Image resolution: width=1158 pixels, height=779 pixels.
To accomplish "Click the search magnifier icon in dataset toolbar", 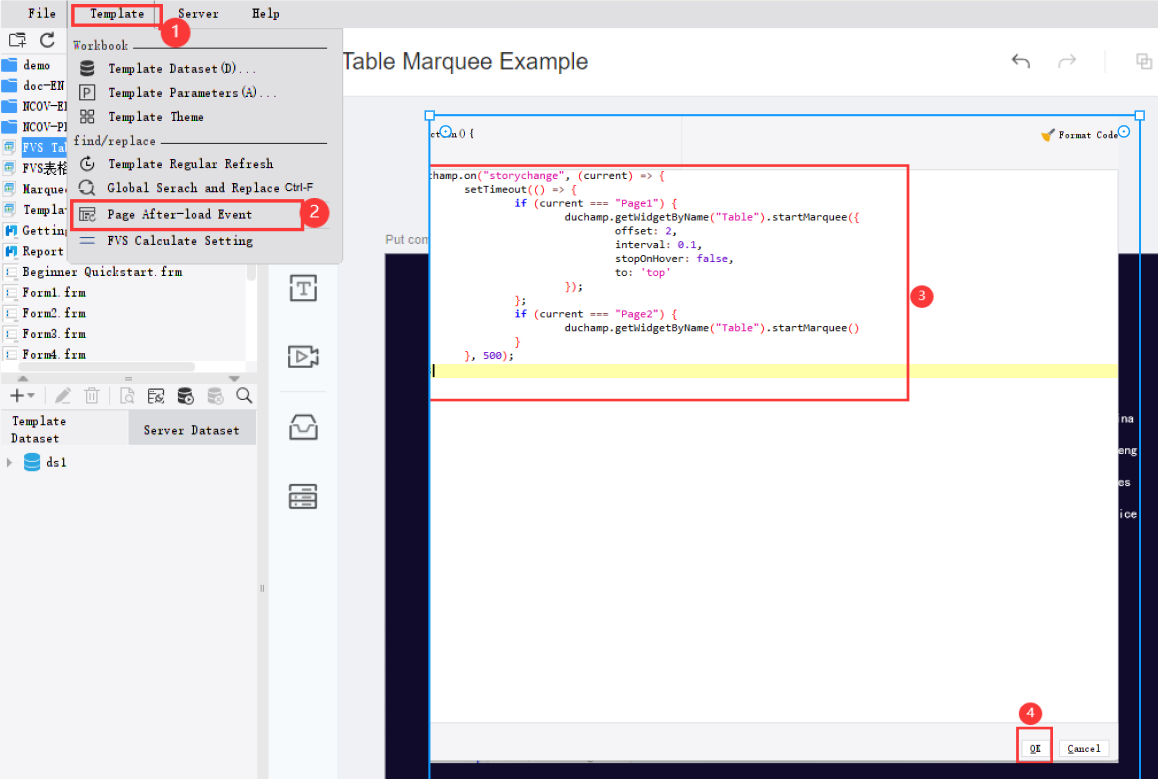I will tap(245, 395).
